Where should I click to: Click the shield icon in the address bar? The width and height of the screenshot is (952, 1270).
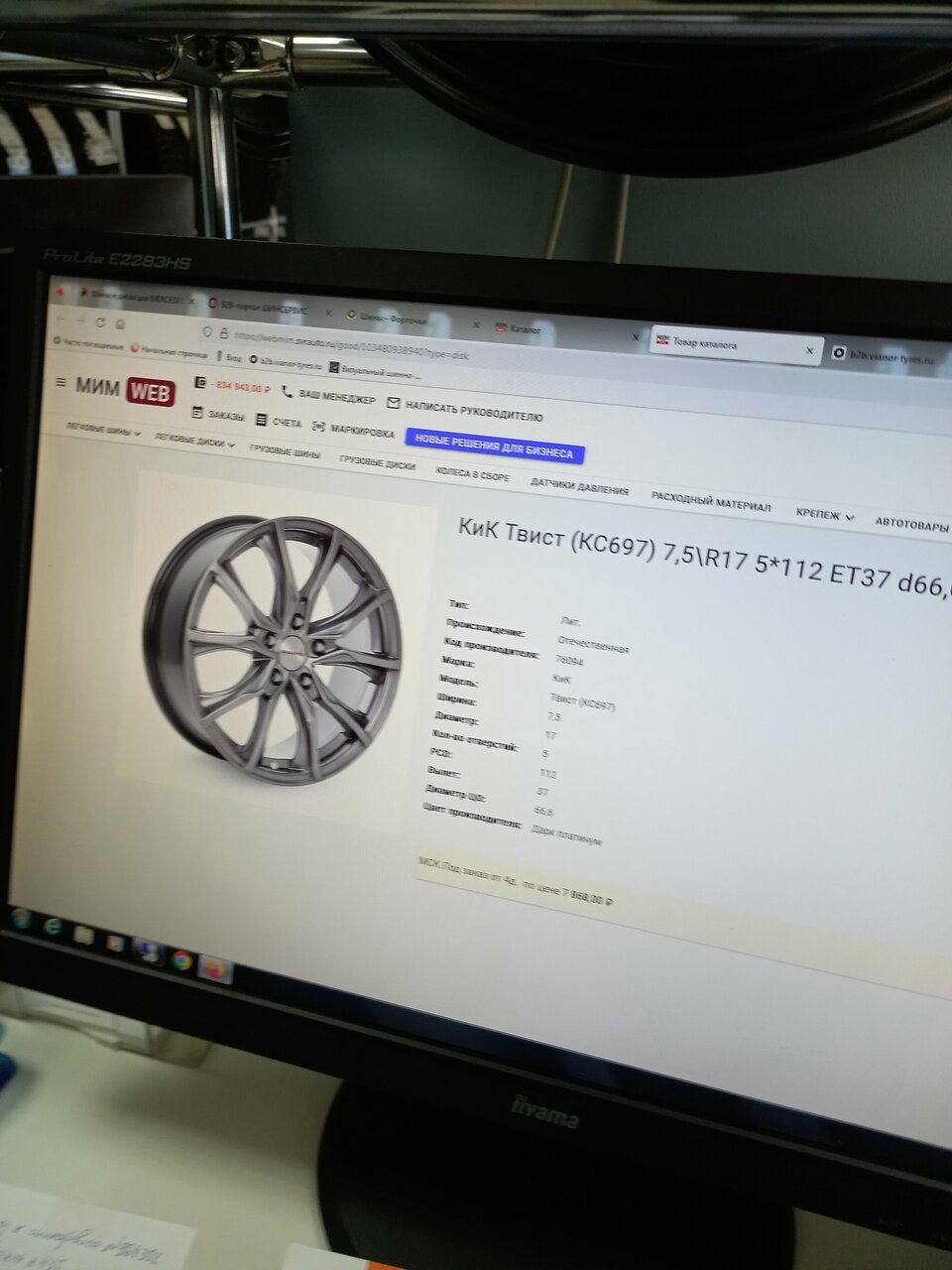(x=207, y=331)
